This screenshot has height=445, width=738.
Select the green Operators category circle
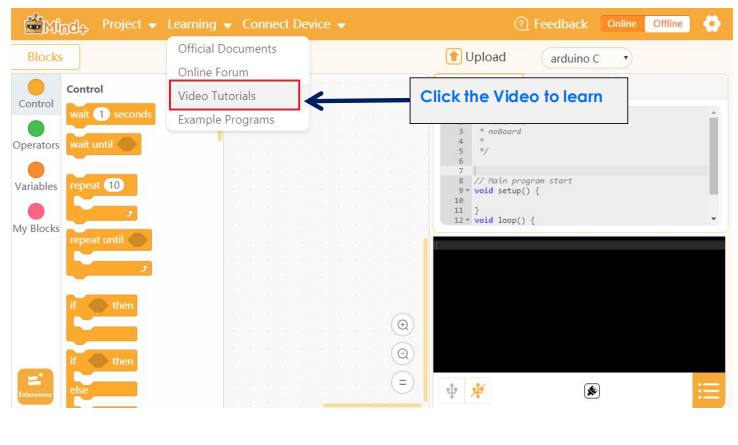tap(36, 128)
